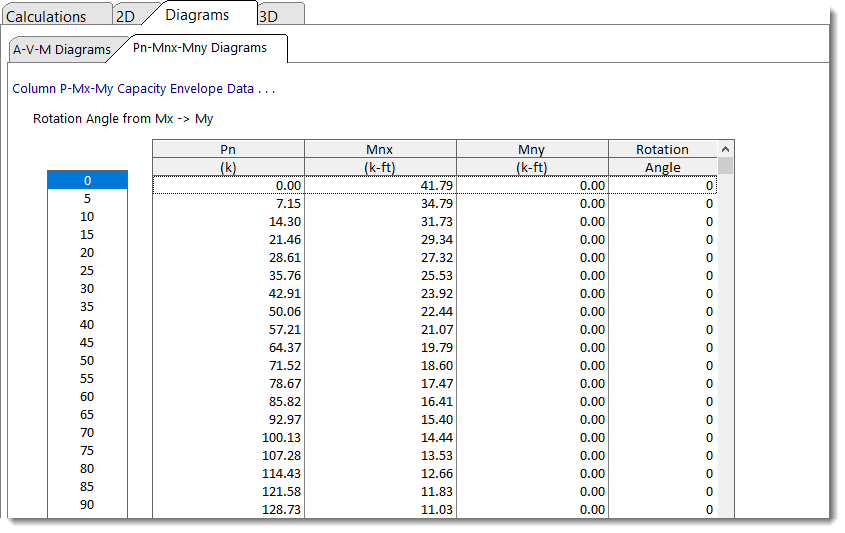Select rotation angle 60 in list
The width and height of the screenshot is (845, 533).
pos(87,397)
